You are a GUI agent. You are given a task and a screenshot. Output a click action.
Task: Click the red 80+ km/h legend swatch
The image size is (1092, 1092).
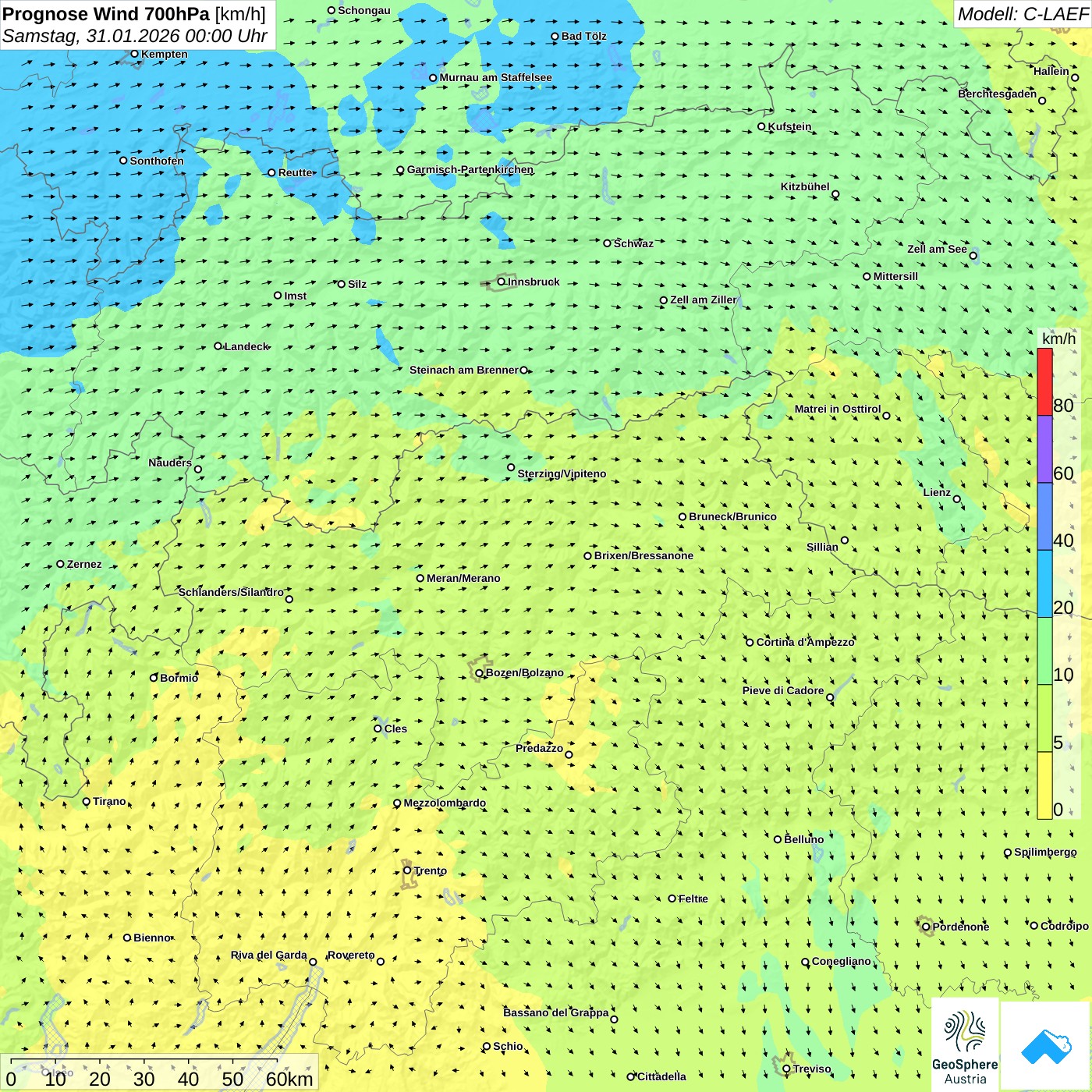pyautogui.click(x=1044, y=381)
